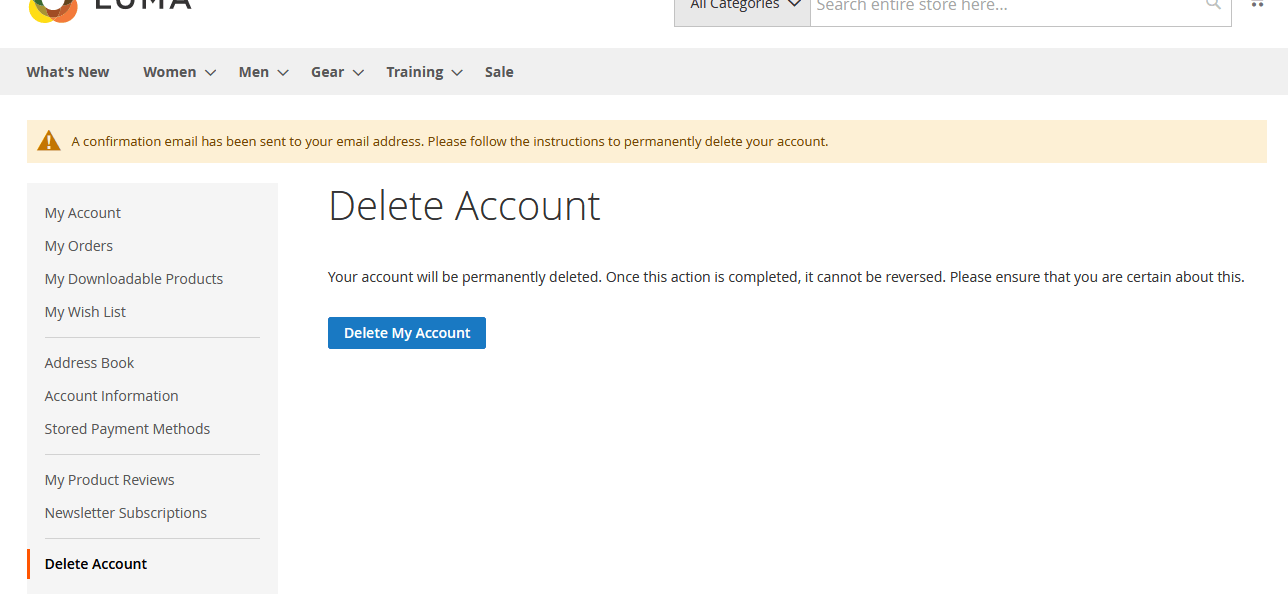
Task: Open My Orders in the sidebar
Action: pyautogui.click(x=79, y=246)
